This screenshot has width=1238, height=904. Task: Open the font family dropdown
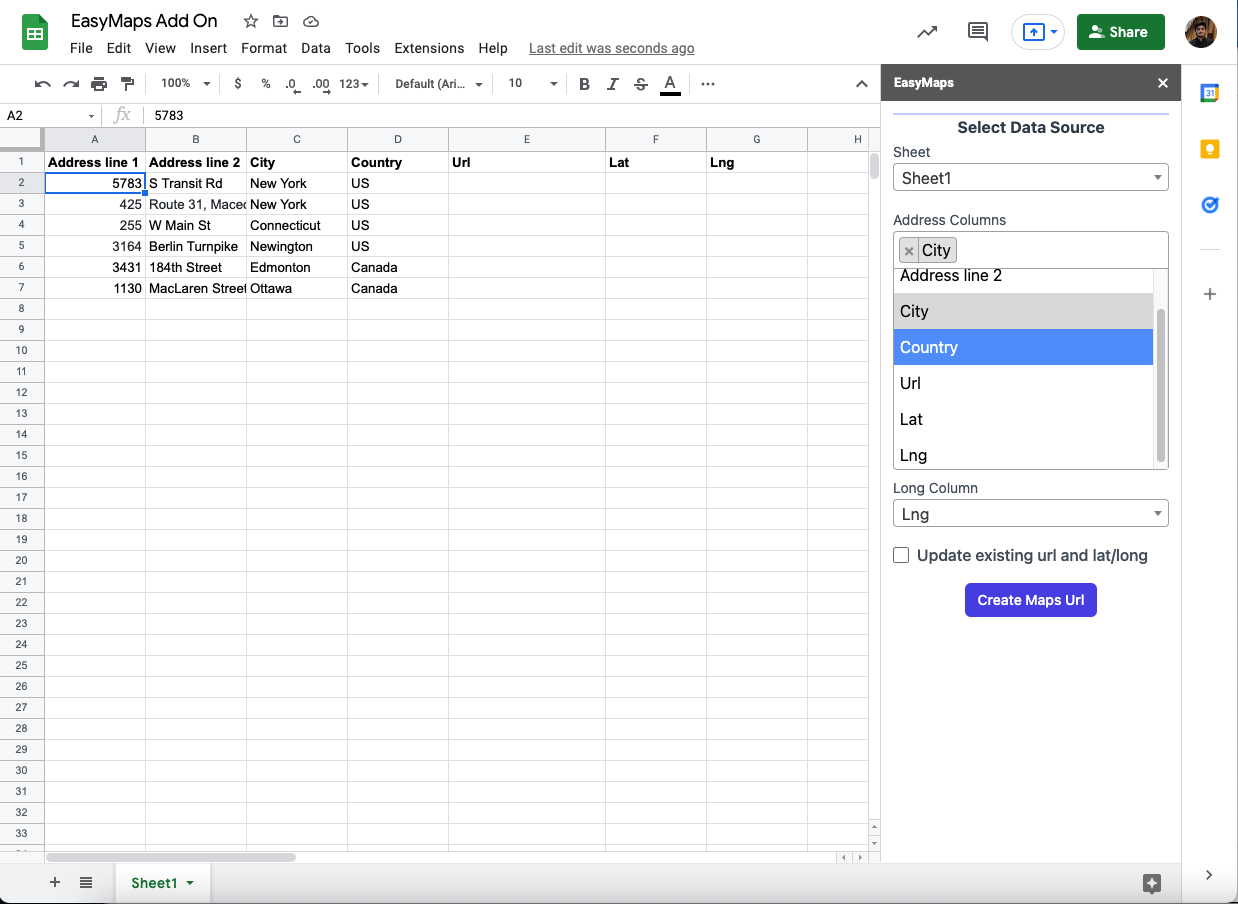[x=439, y=84]
